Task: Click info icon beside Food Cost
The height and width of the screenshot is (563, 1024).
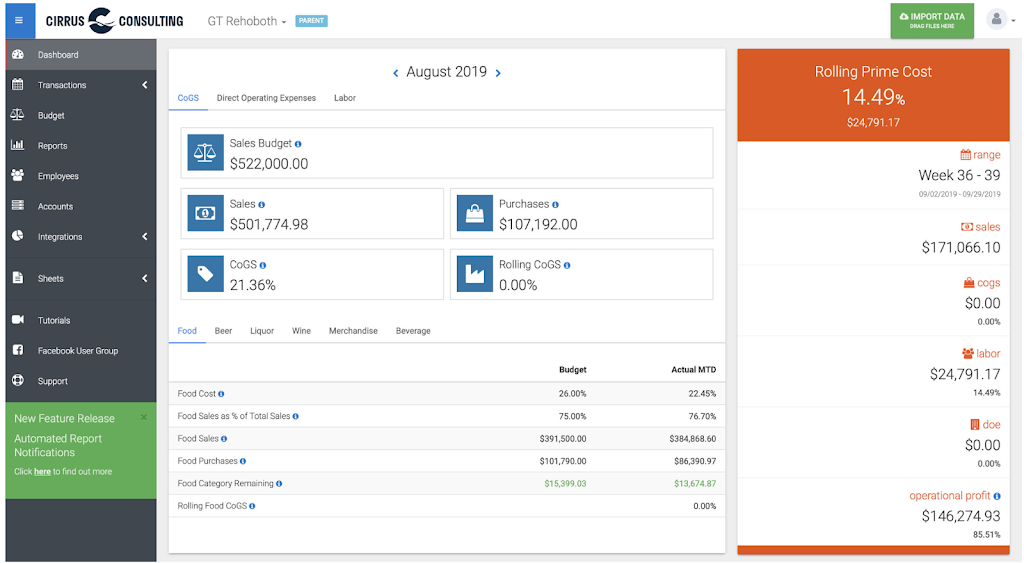Action: tap(221, 394)
